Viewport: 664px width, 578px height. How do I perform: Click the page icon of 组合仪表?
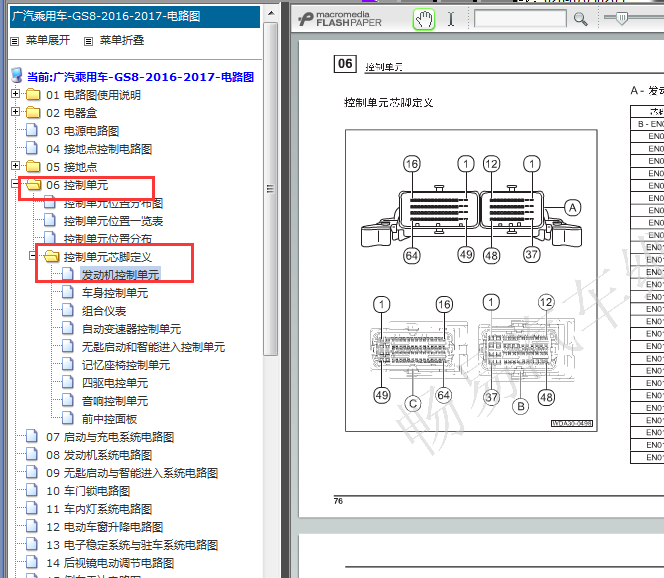68,310
